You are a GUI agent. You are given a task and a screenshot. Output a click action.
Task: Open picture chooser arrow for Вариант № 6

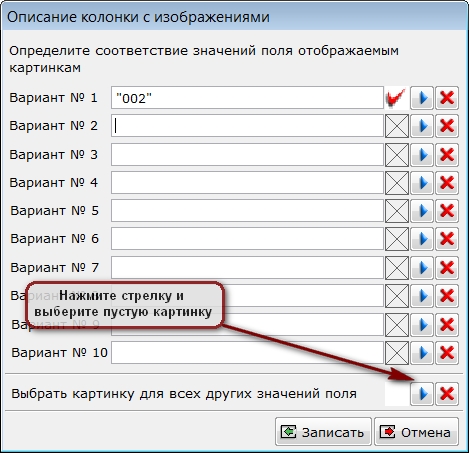click(x=422, y=239)
